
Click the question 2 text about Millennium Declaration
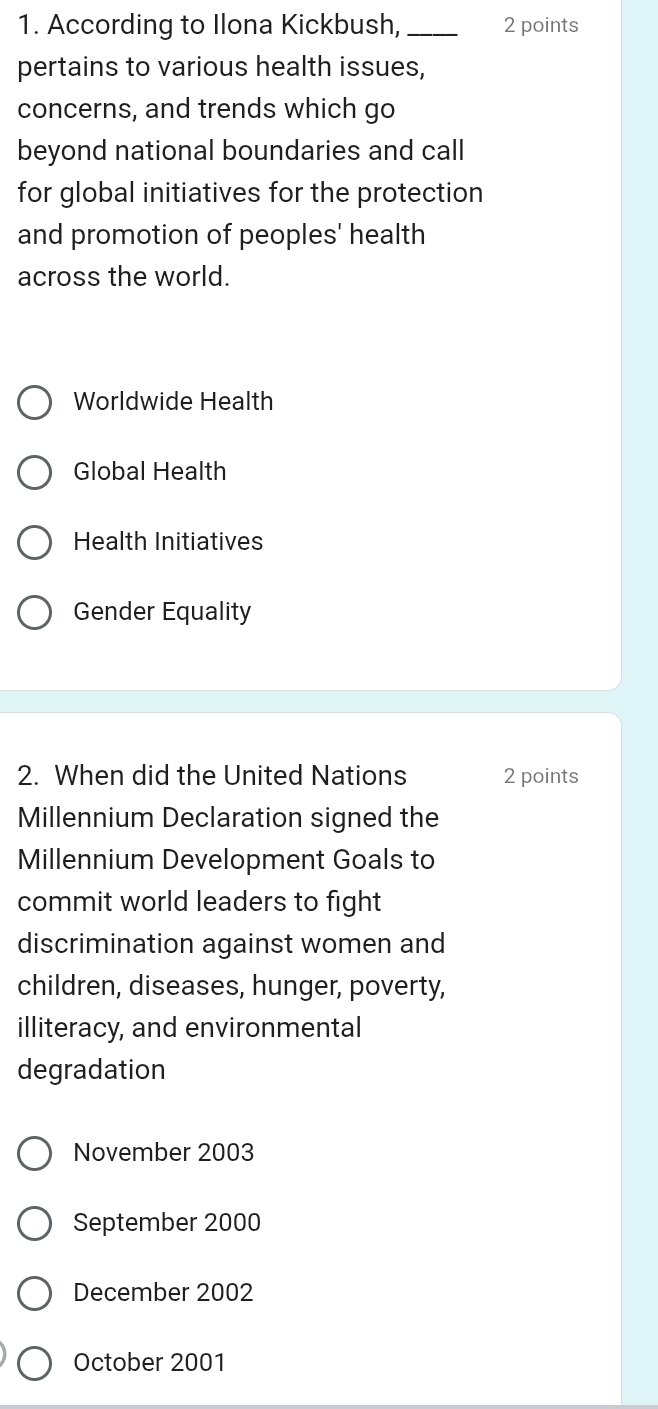(x=230, y=922)
